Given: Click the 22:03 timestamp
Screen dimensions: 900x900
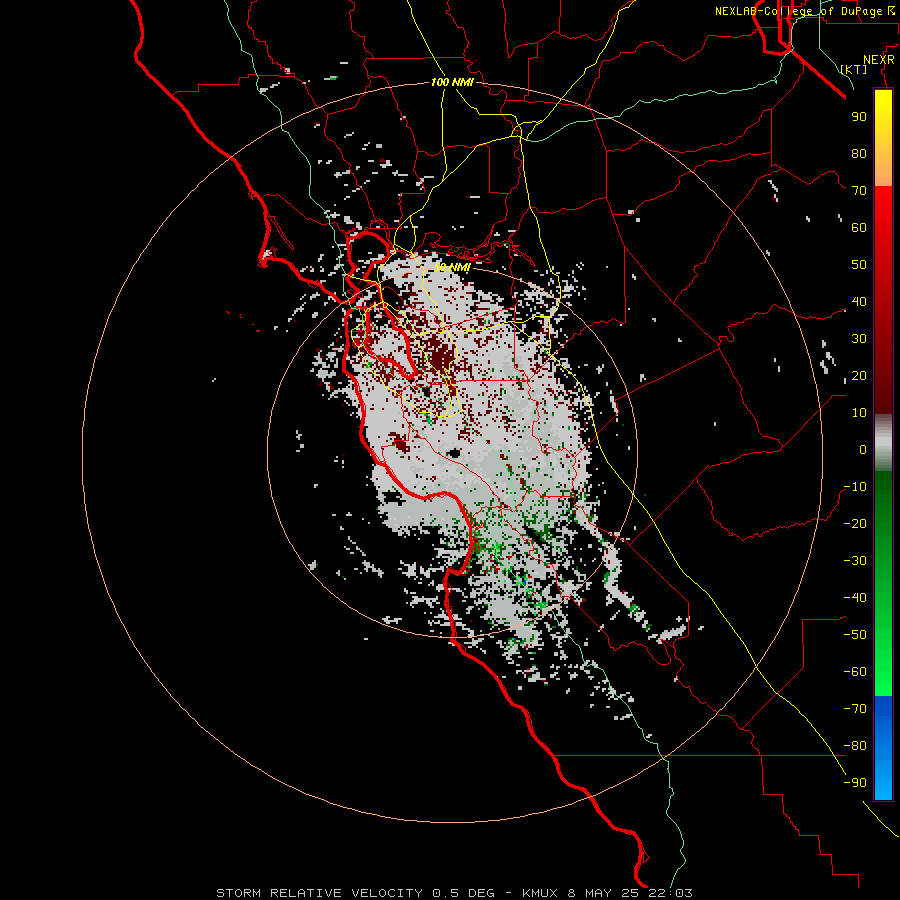Looking at the screenshot, I should [x=670, y=893].
